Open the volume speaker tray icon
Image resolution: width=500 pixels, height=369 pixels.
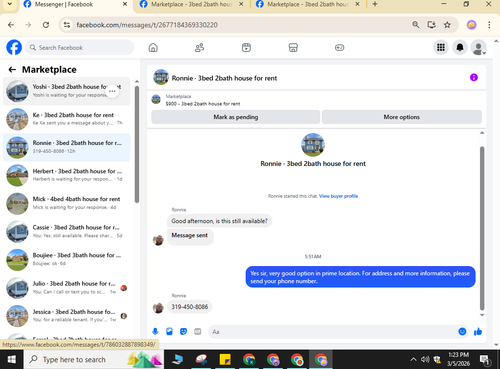[425, 359]
